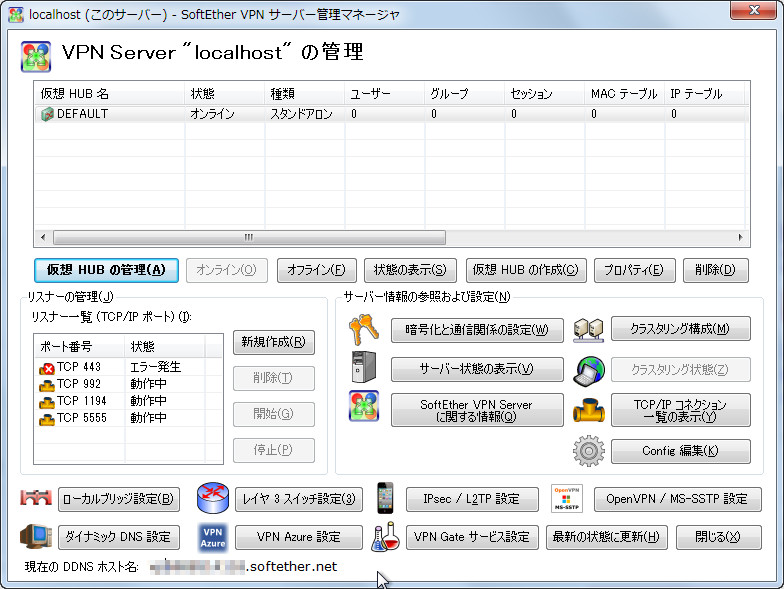Click the keys icon for encryption settings
This screenshot has height=589, width=784.
point(364,330)
